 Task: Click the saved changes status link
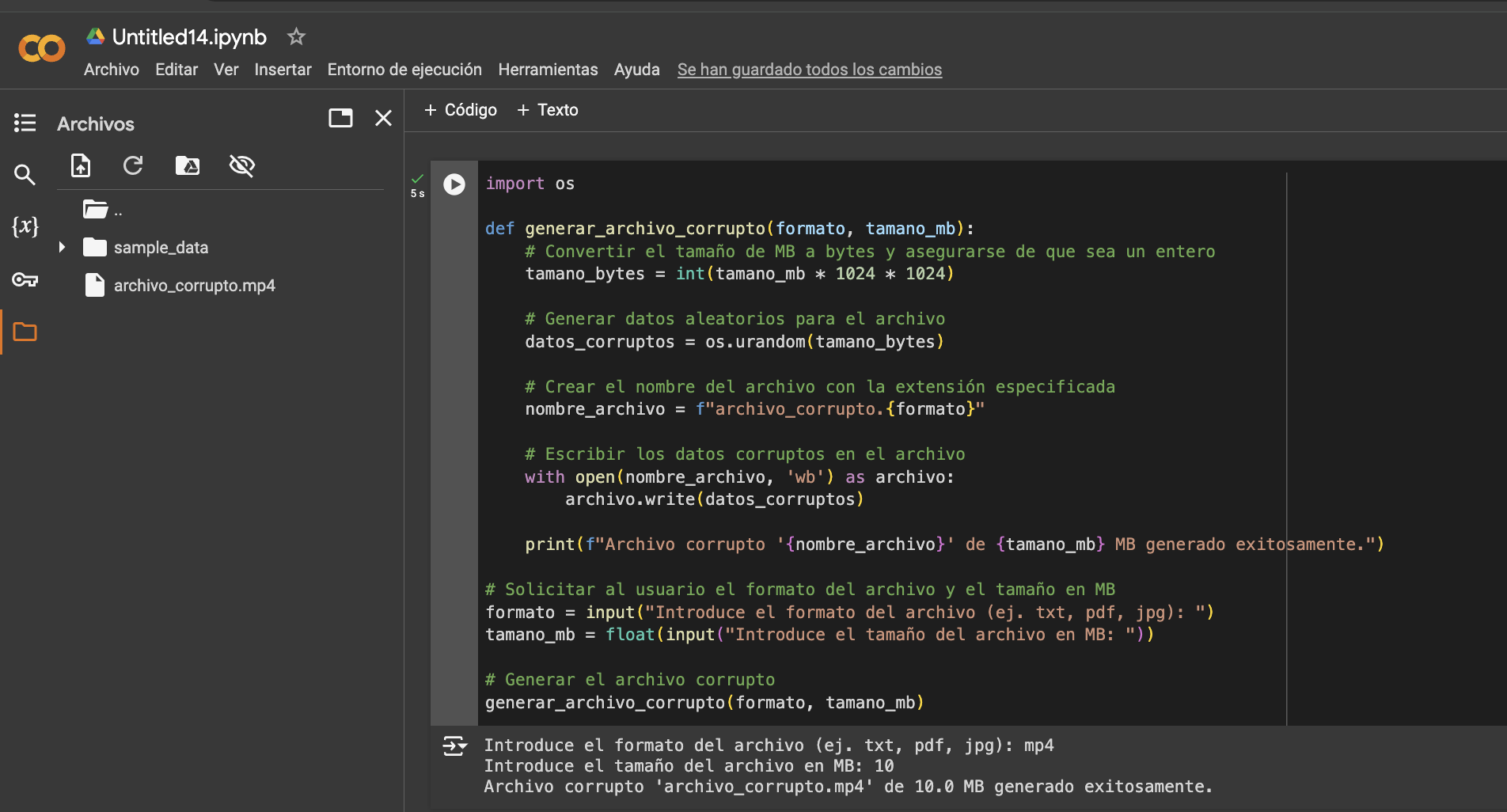click(x=809, y=70)
